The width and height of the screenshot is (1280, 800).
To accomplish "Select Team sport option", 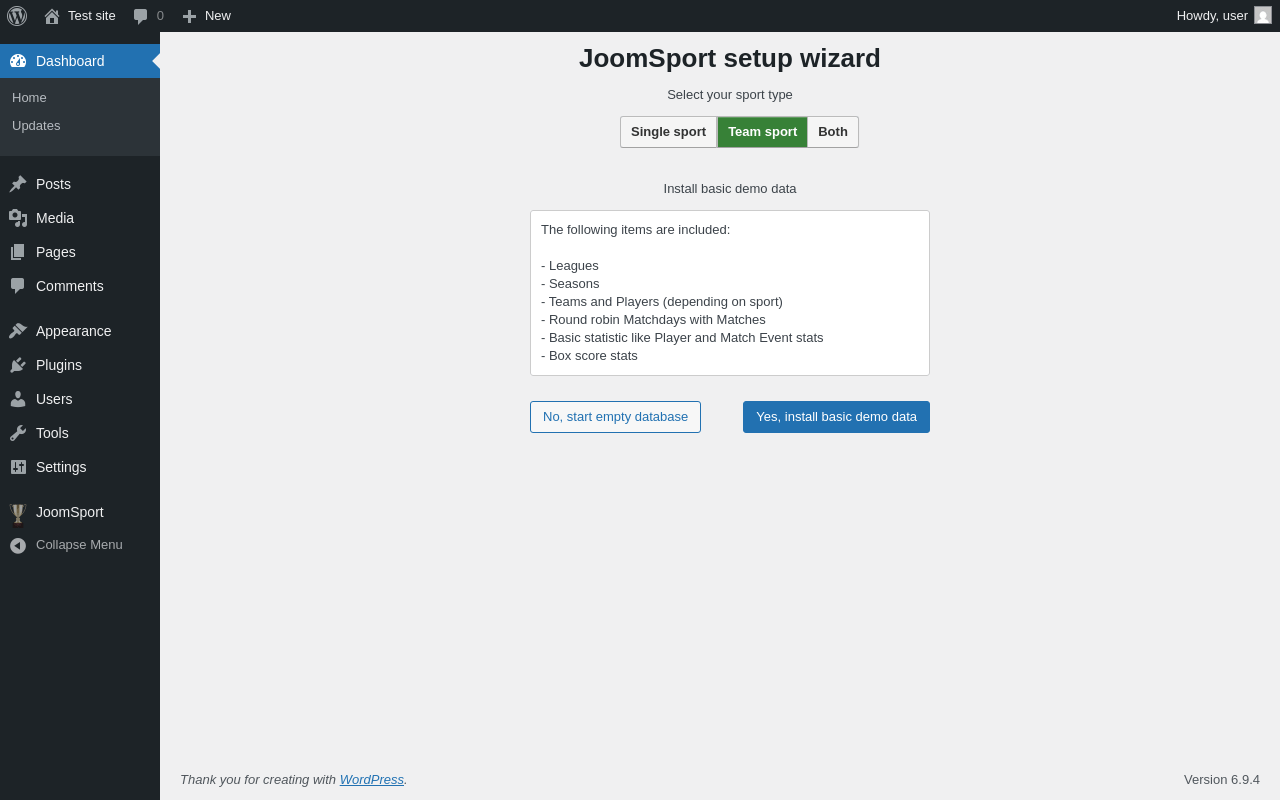I will tap(762, 132).
